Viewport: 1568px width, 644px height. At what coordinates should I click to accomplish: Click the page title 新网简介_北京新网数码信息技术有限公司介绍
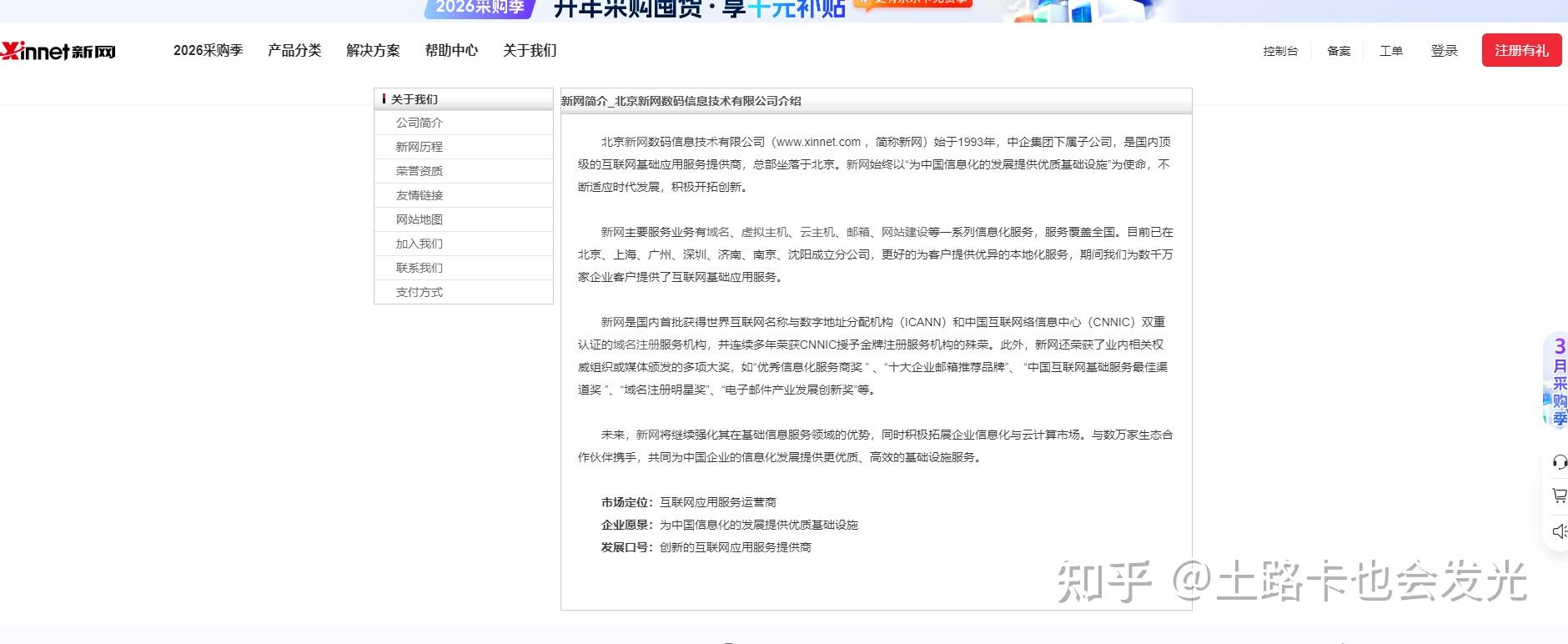681,101
